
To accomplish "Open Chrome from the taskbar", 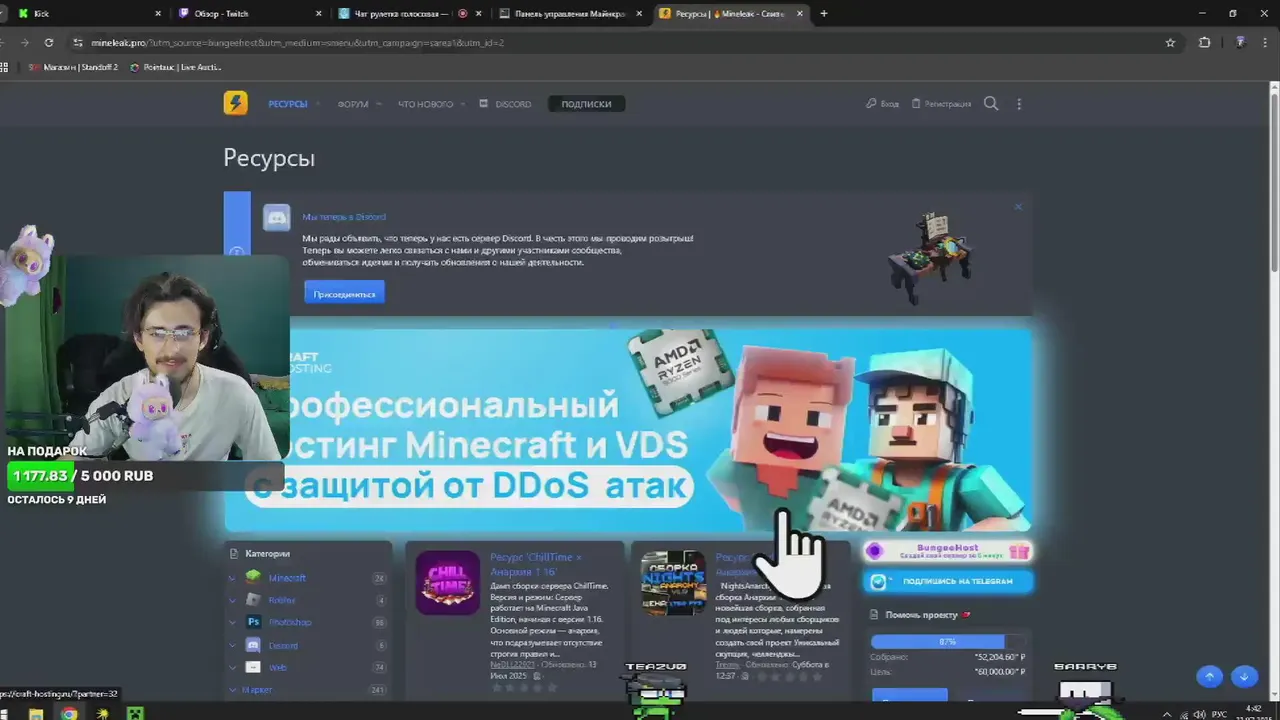I will [x=69, y=714].
